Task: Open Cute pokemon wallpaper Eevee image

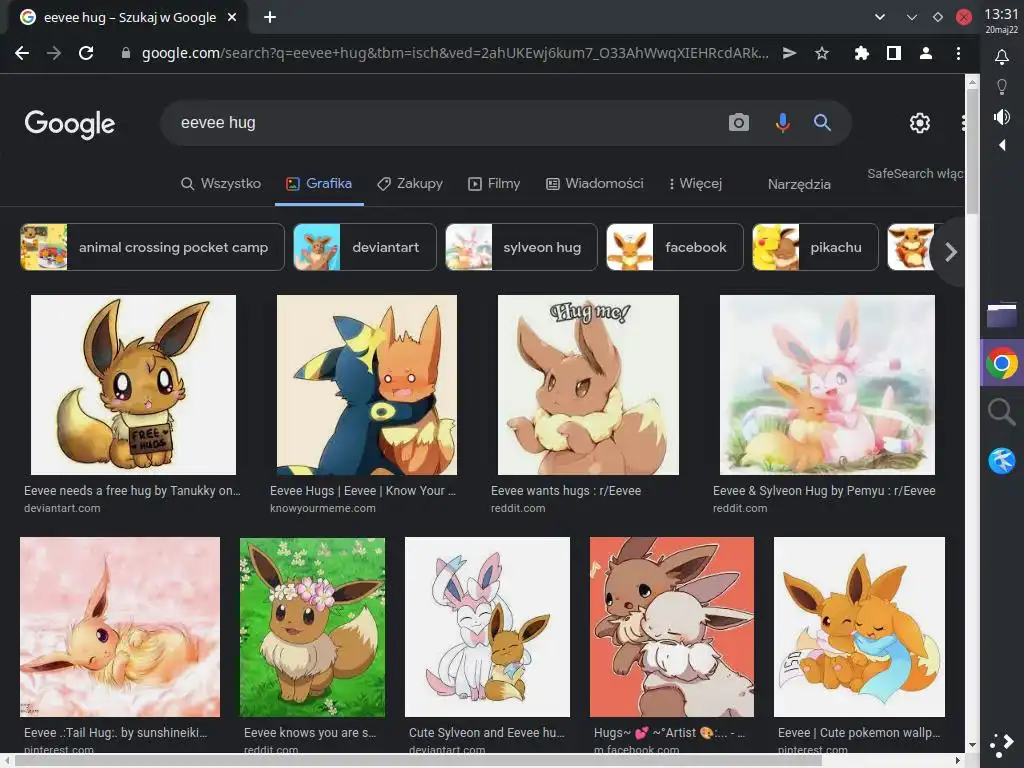Action: (859, 627)
